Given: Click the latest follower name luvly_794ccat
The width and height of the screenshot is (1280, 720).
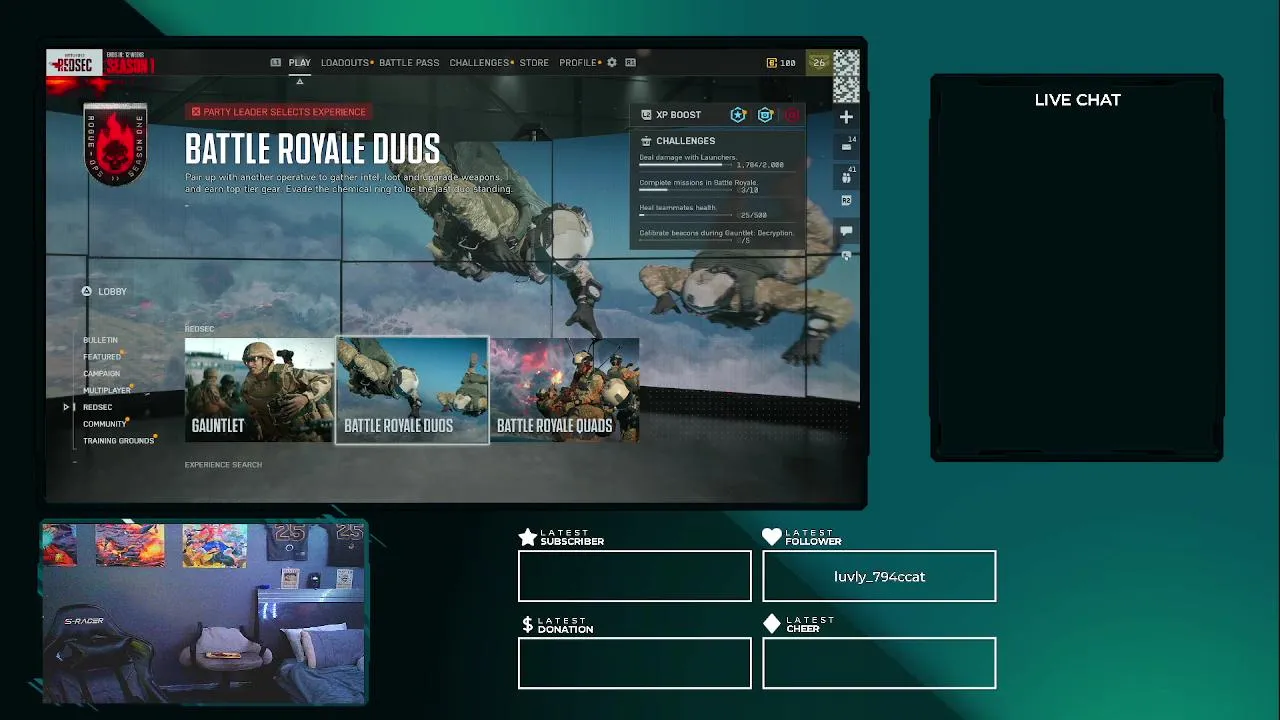Looking at the screenshot, I should [x=879, y=577].
